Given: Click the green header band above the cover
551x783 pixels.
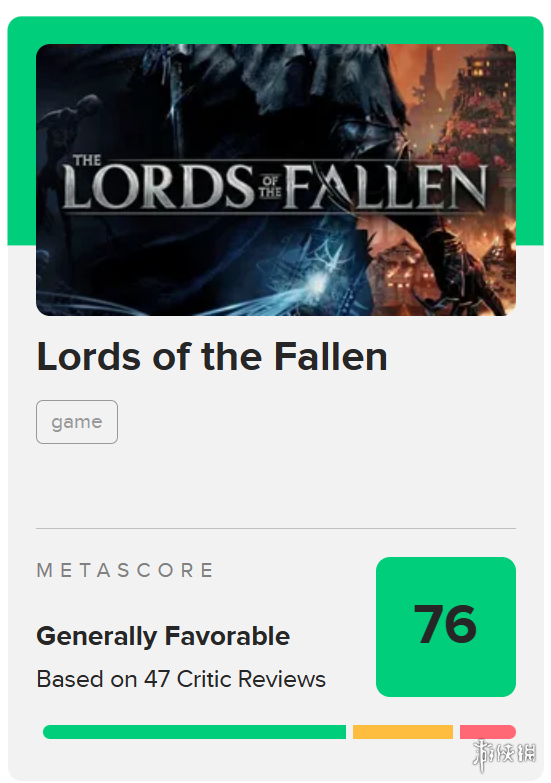Looking at the screenshot, I should pos(276,30).
